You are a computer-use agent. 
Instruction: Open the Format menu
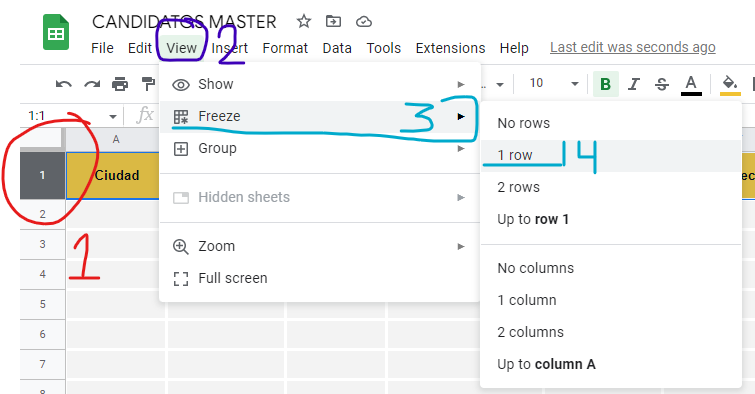(285, 48)
